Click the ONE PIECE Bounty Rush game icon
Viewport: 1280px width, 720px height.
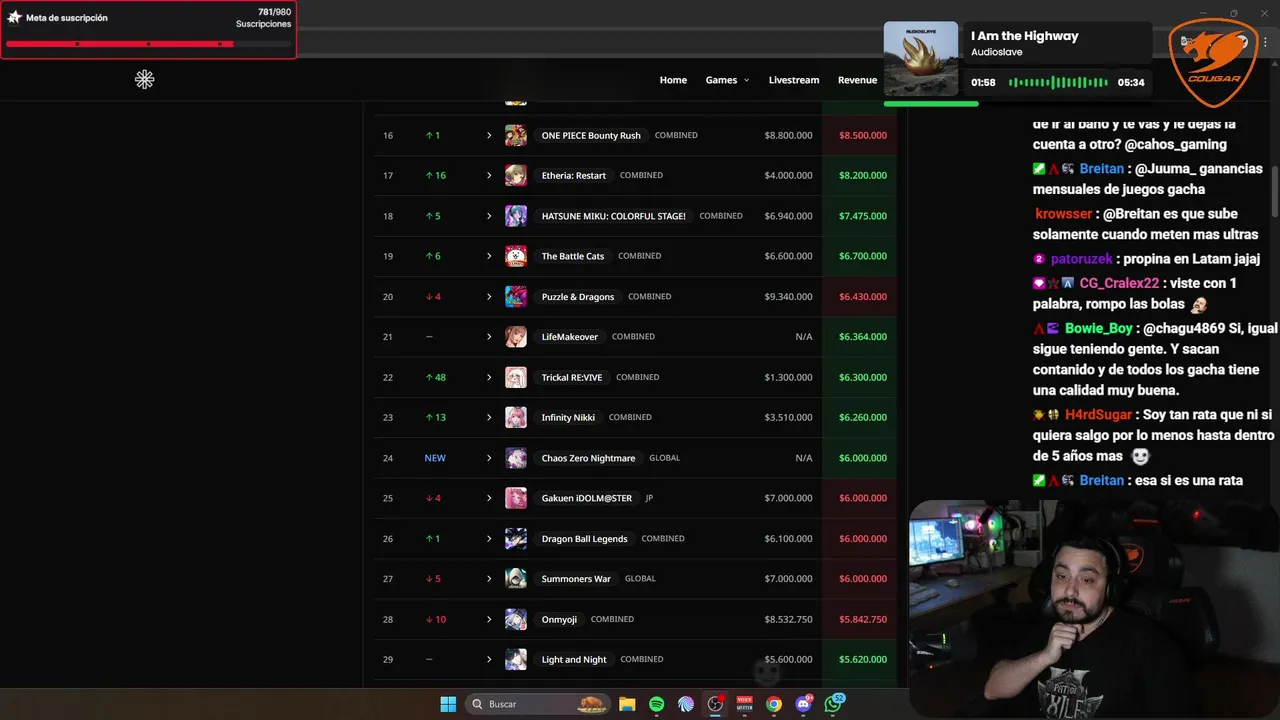tap(516, 135)
